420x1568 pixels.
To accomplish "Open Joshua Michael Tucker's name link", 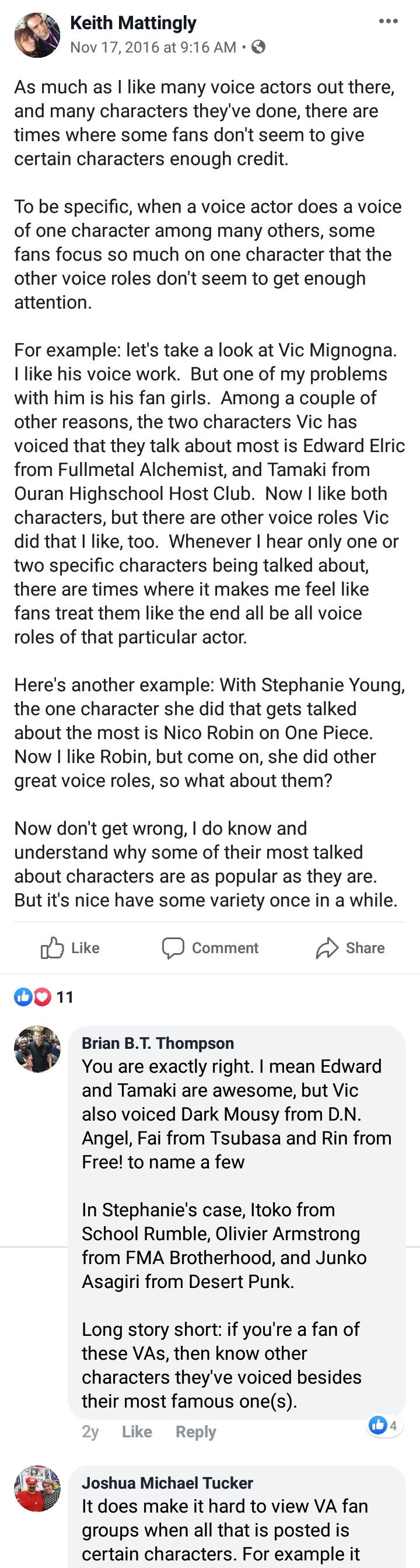I will point(167,1483).
